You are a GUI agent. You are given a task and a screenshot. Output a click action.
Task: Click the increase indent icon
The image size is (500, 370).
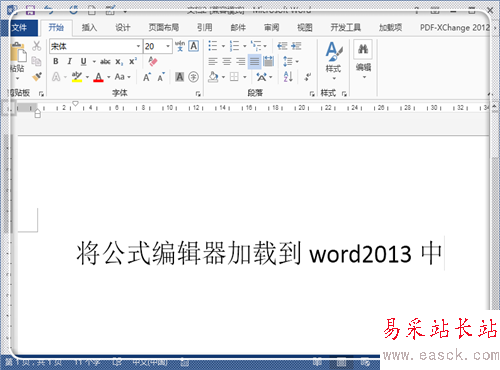(296, 46)
